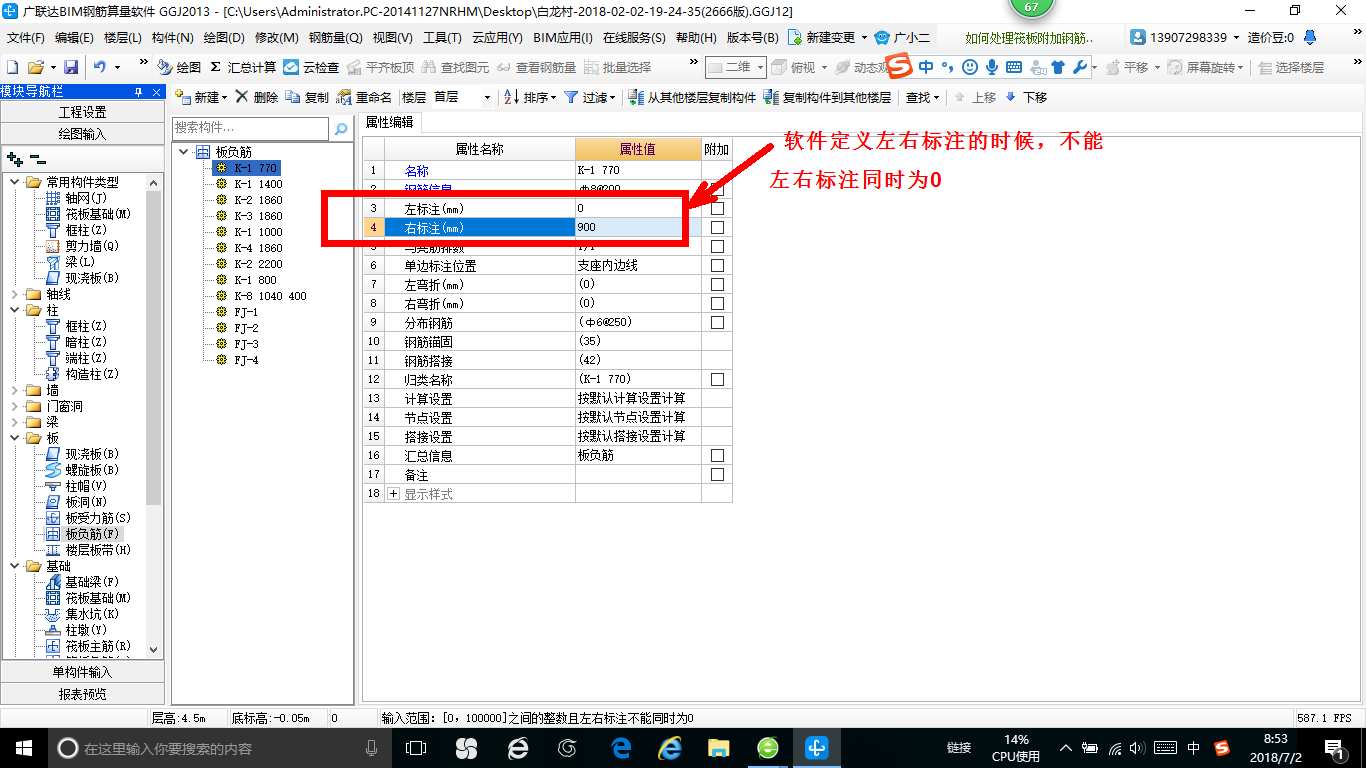Tick 附加 checkbox for 分布钢筋 row
The image size is (1366, 768).
pos(717,323)
